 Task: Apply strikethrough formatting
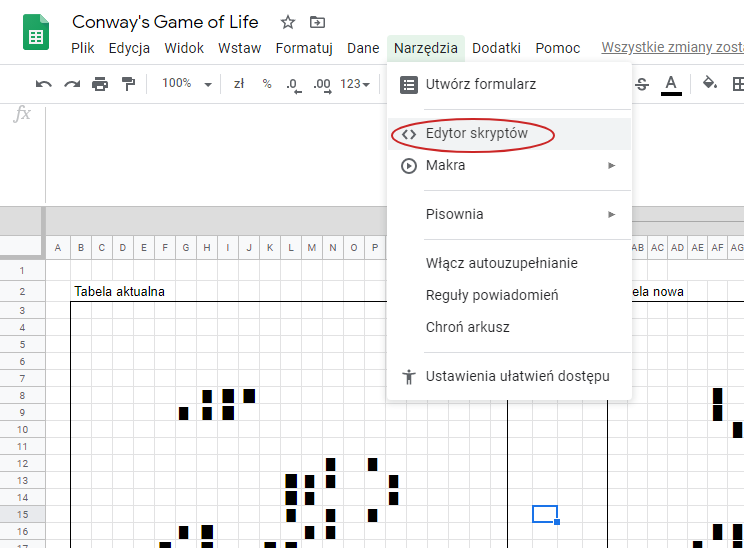coord(642,84)
